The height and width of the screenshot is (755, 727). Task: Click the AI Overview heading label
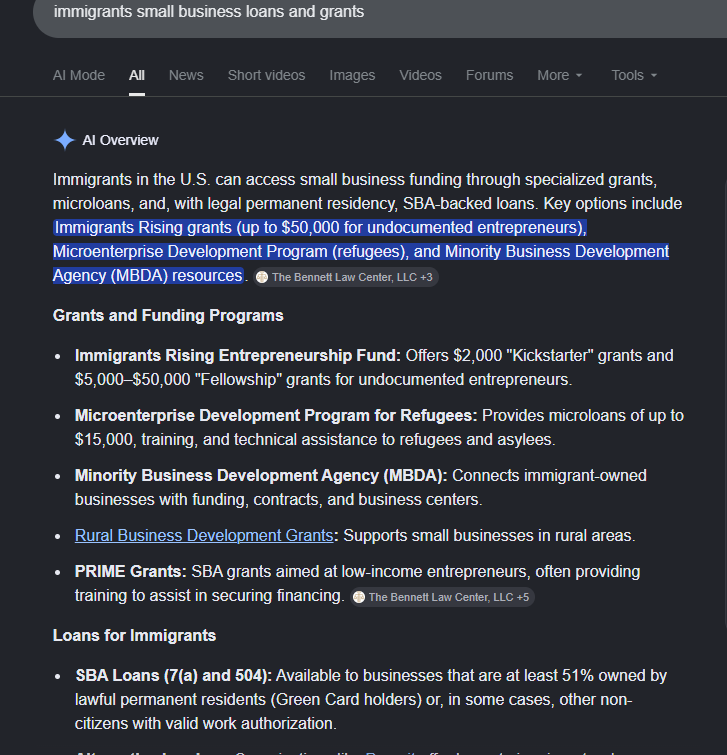[x=120, y=140]
